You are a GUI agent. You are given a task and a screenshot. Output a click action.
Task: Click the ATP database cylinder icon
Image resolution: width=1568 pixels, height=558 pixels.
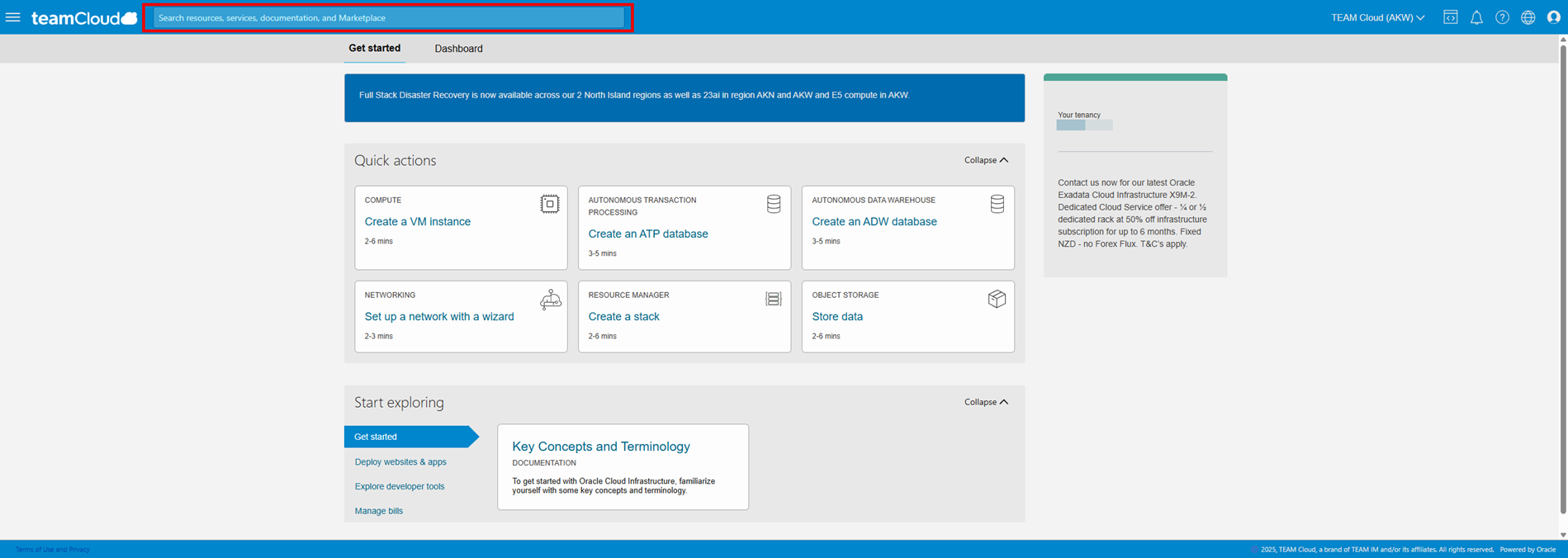[x=774, y=204]
